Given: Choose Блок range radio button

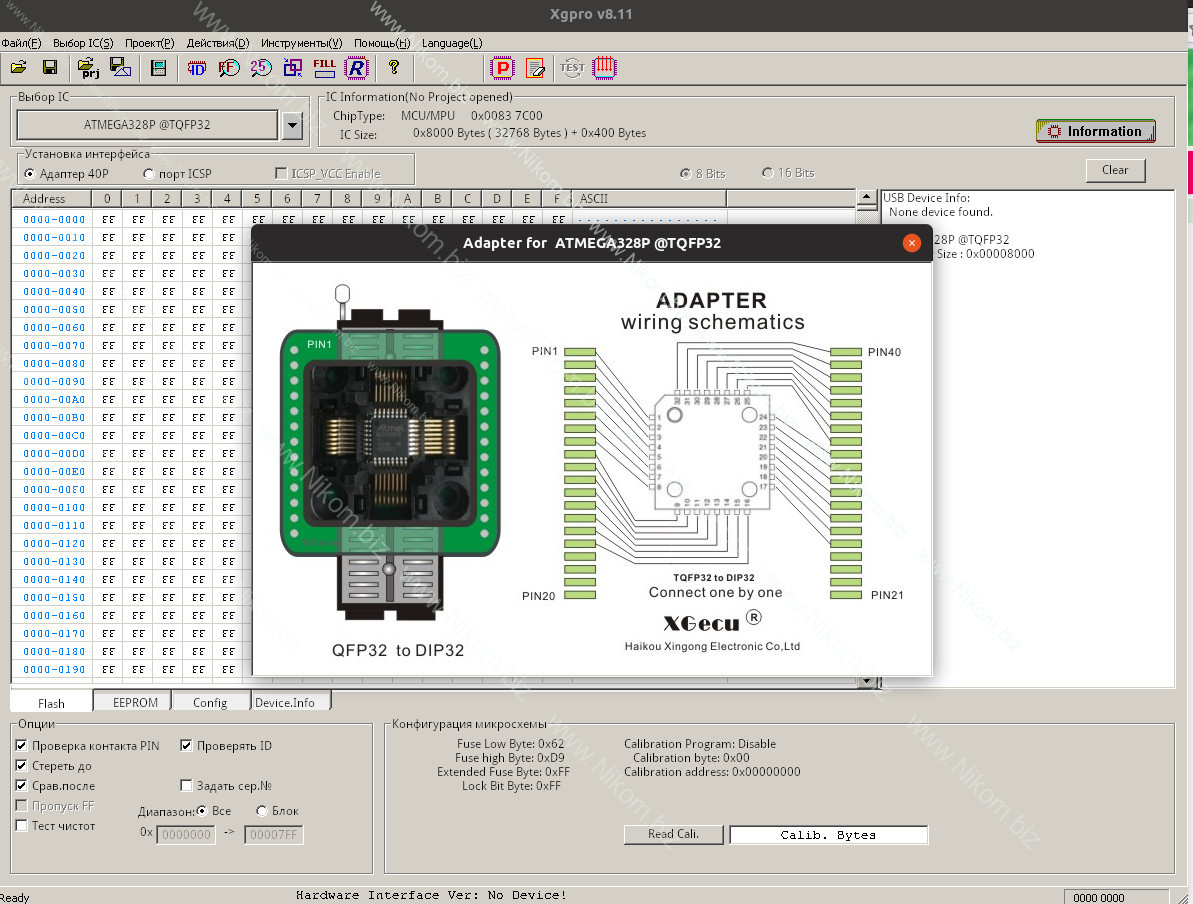Looking at the screenshot, I should (262, 810).
